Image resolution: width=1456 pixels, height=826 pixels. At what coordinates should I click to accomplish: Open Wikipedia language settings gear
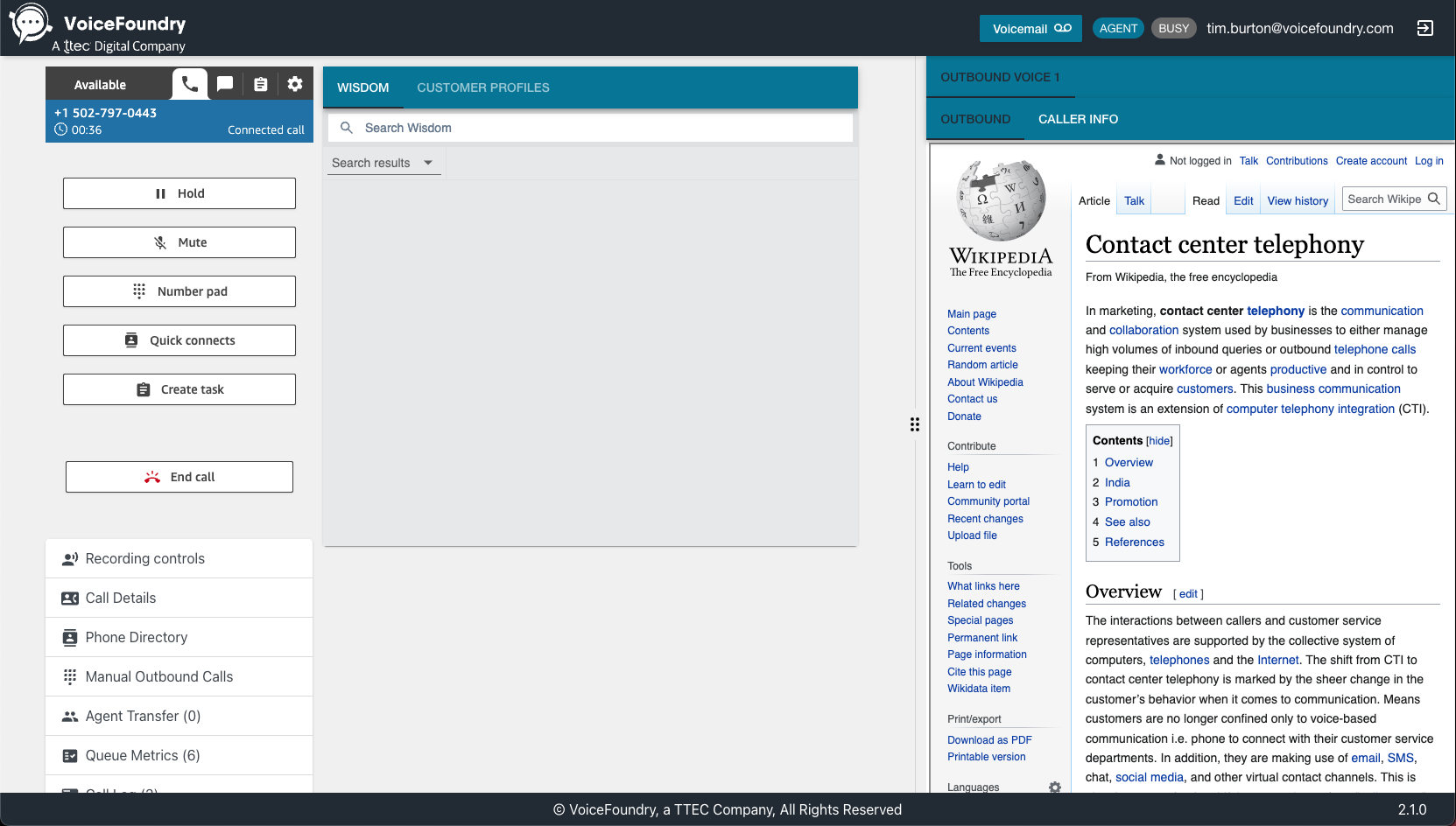(1055, 787)
